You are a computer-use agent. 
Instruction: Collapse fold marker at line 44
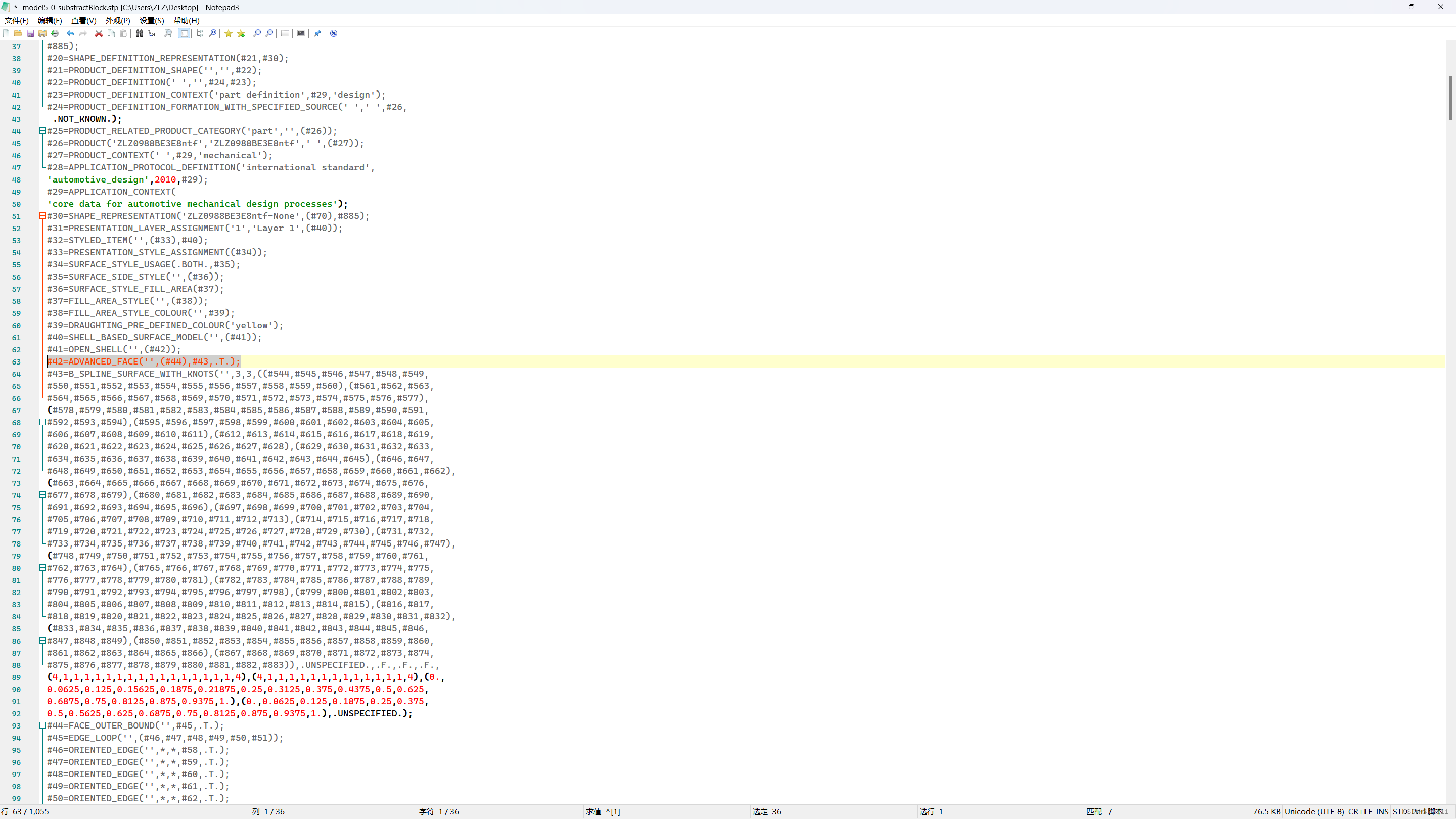coord(42,130)
